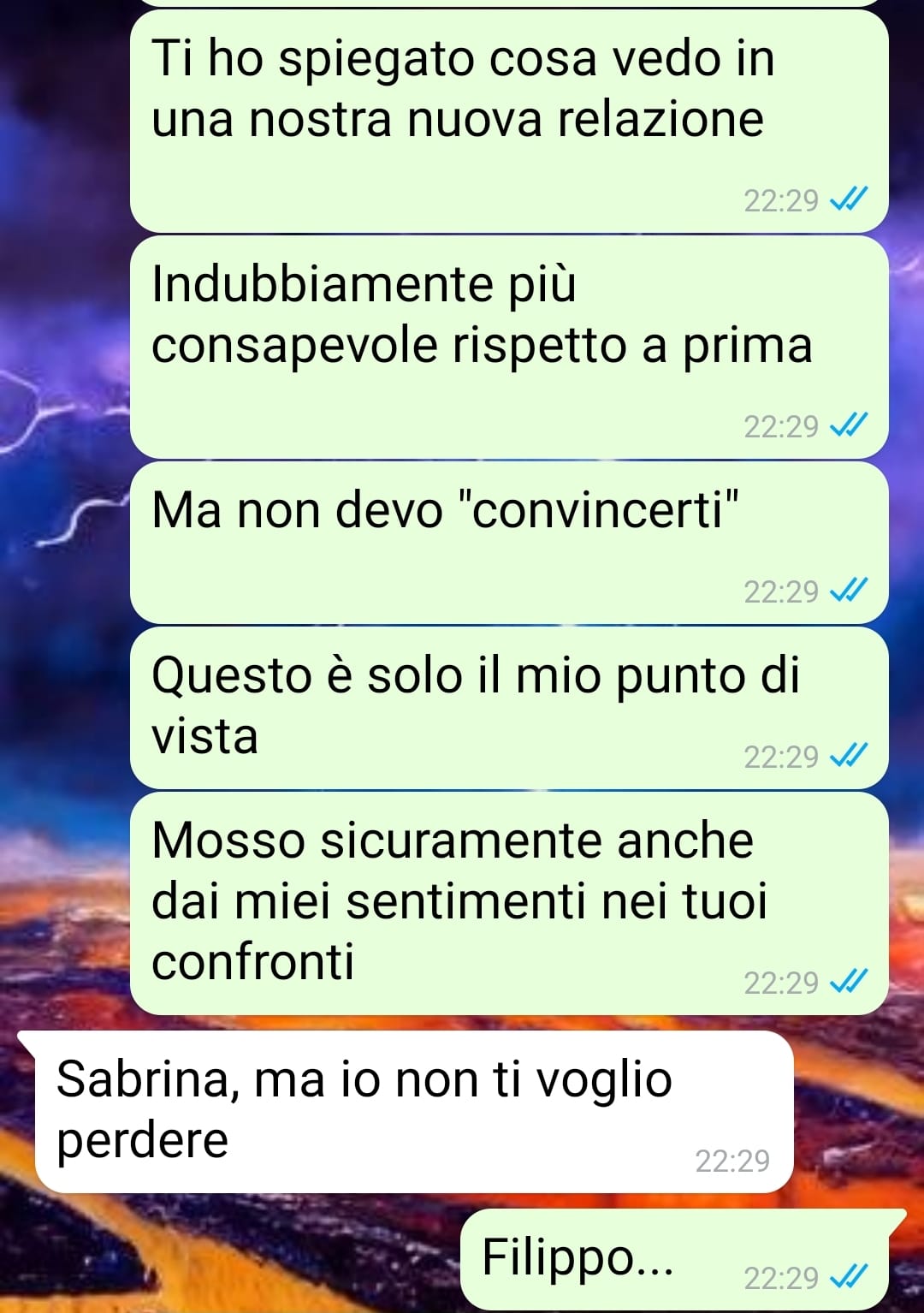Tap the 22:29 timestamp on the received Sabrina message

[732, 1161]
